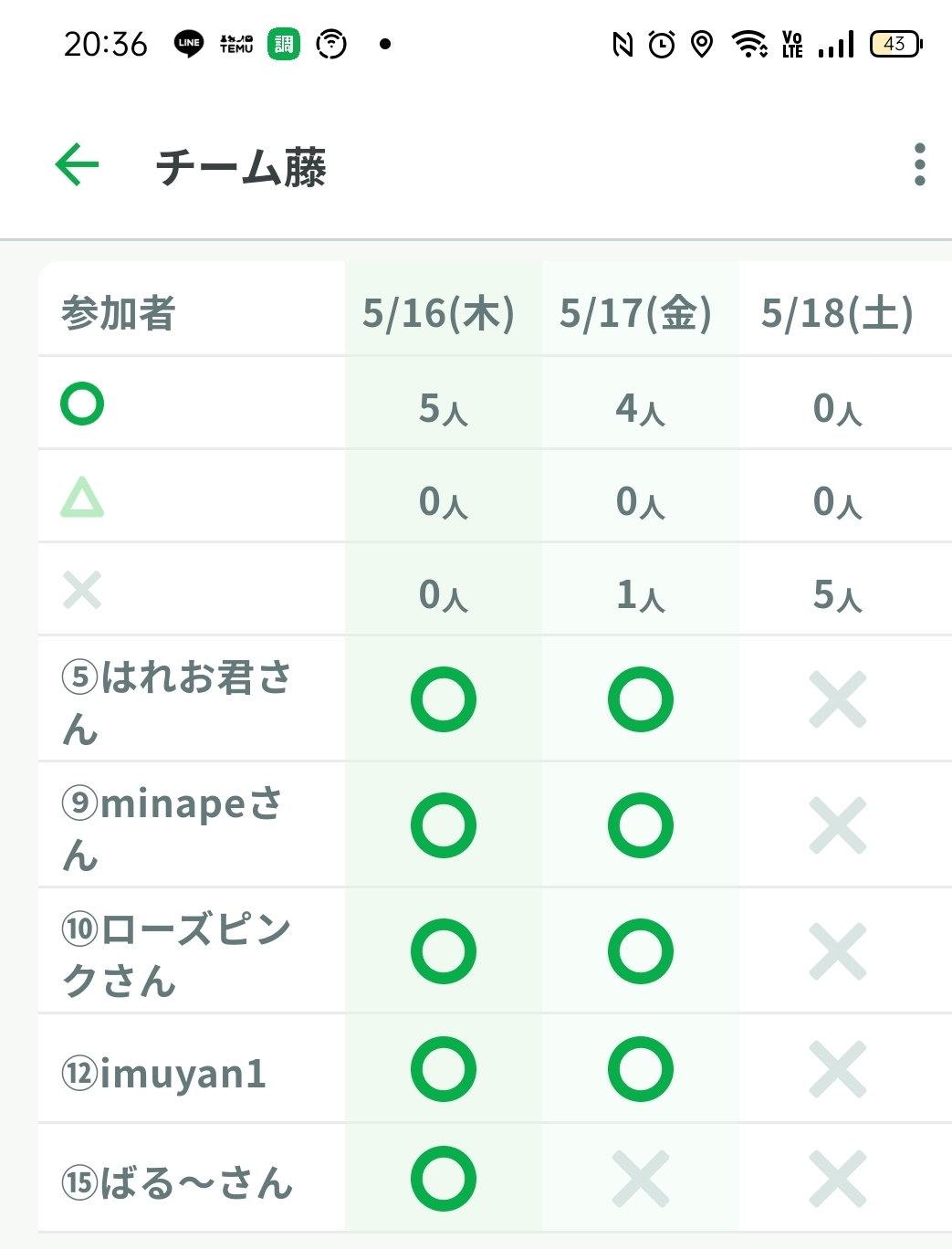Select the 5/16(木) date column header
Screen dimensions: 952x1249
coord(439,313)
